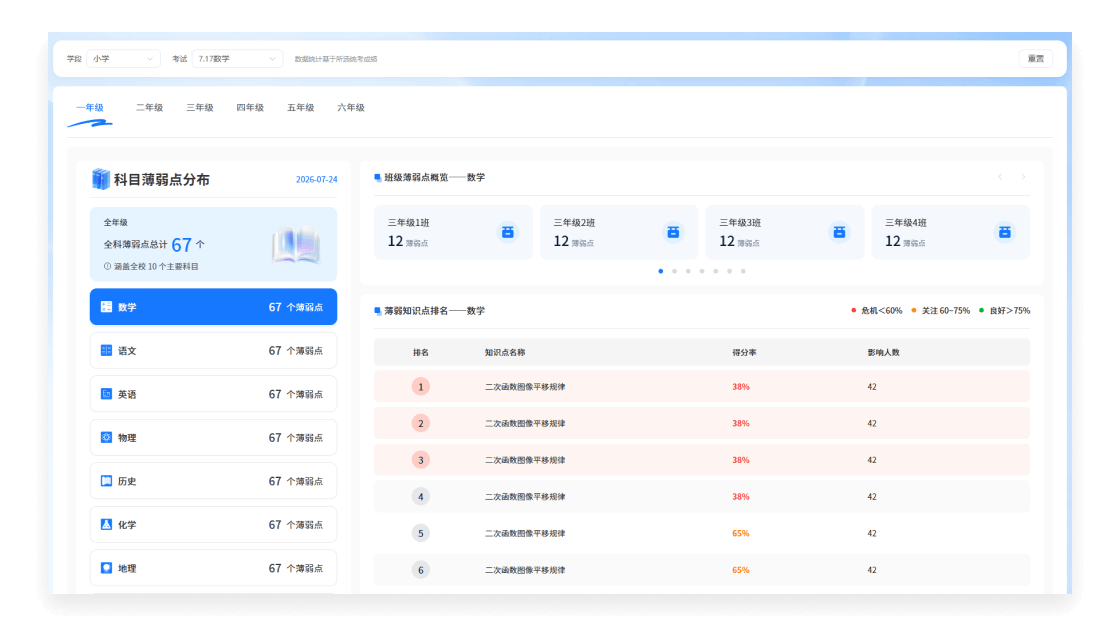Select the second carousel pagination dot
Image resolution: width=1120 pixels, height=640 pixels.
pos(674,271)
